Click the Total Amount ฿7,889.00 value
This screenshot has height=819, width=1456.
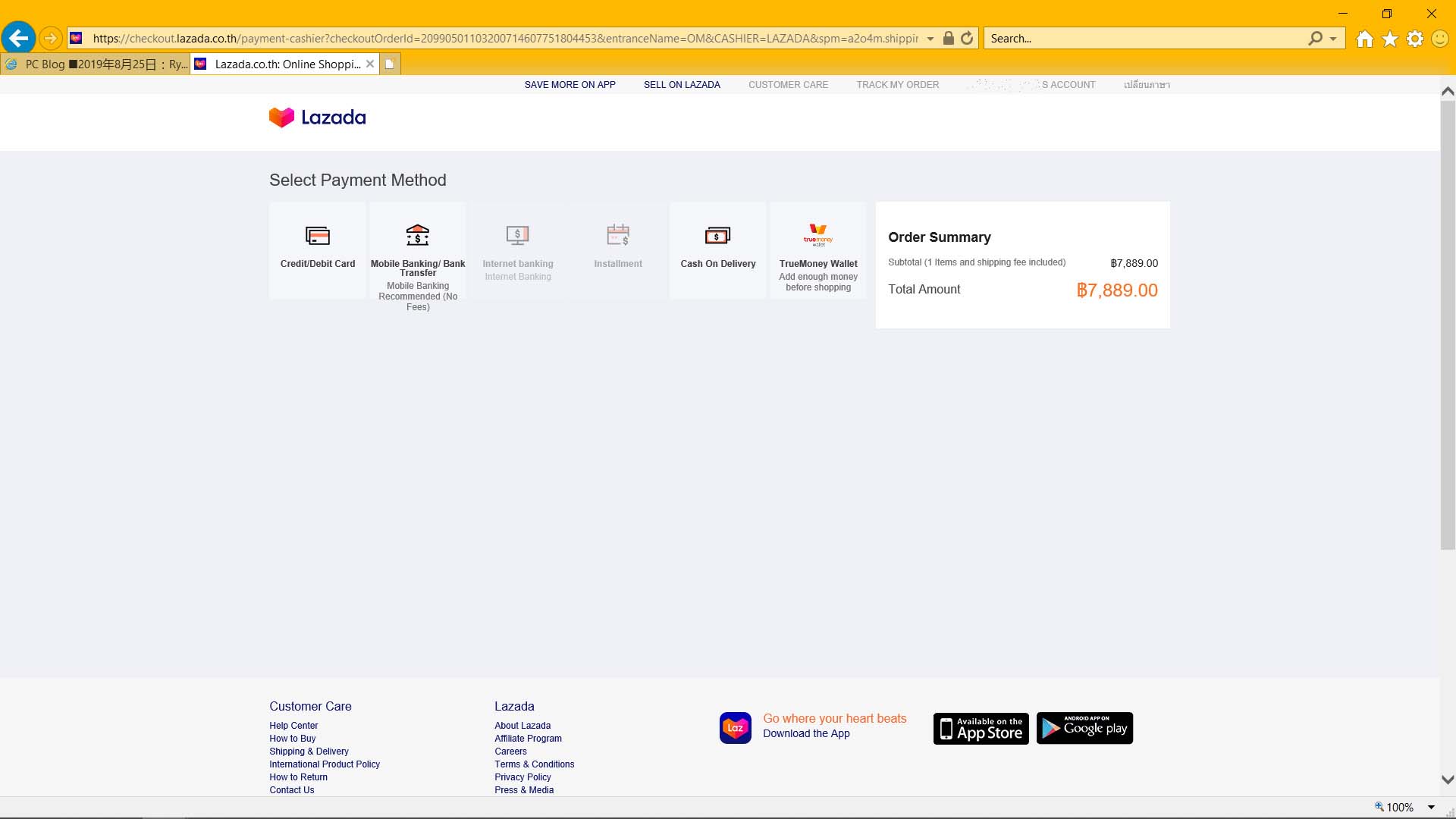coord(1117,290)
